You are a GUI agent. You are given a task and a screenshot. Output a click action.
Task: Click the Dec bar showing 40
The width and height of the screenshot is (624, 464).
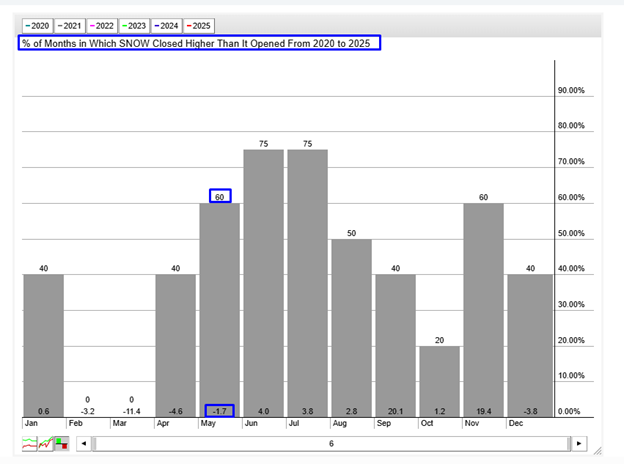[530, 346]
